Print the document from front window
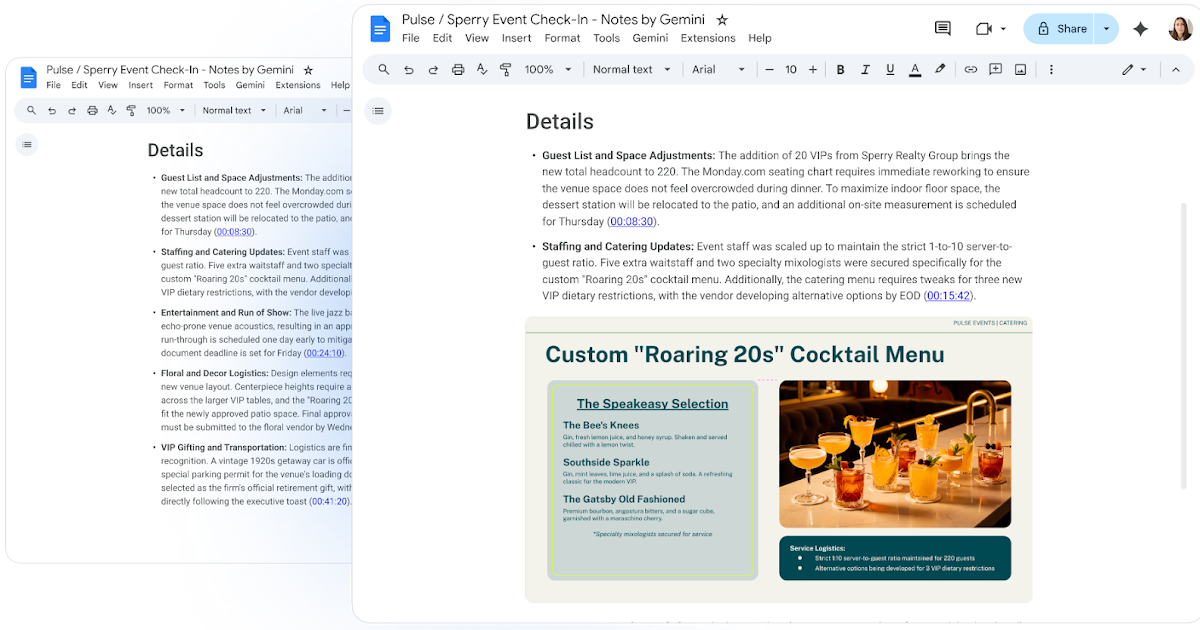The height and width of the screenshot is (630, 1200). (458, 70)
